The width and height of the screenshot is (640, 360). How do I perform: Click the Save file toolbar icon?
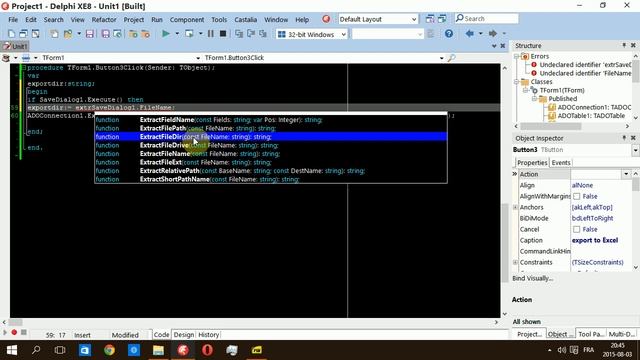90,34
